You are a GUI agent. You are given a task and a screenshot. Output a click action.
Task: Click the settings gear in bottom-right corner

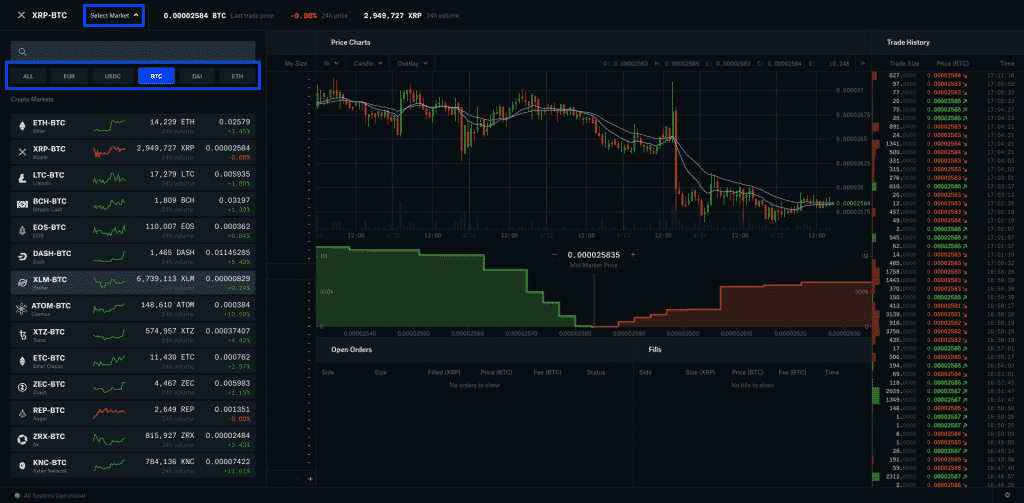[x=1010, y=495]
